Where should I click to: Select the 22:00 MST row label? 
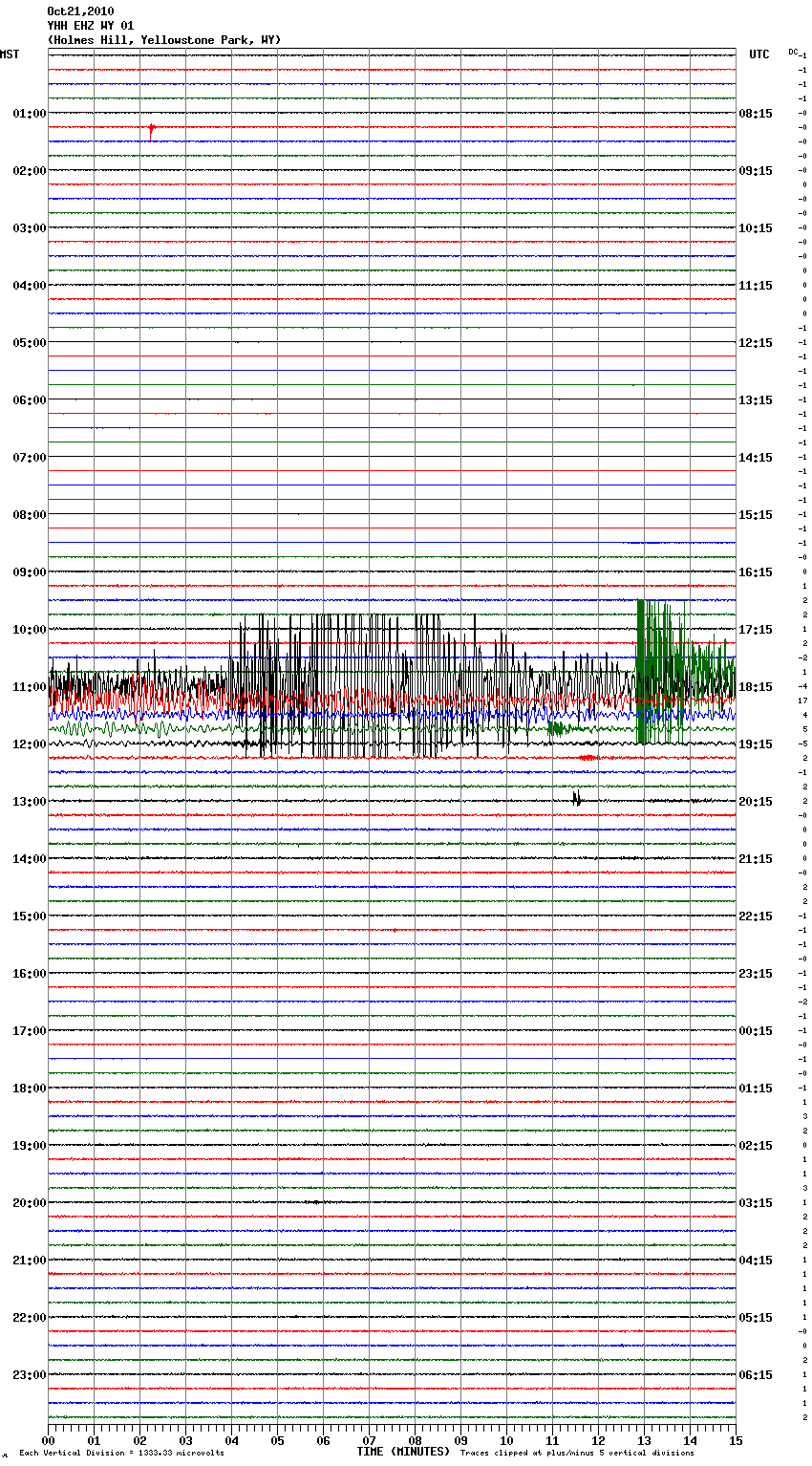click(x=30, y=1318)
